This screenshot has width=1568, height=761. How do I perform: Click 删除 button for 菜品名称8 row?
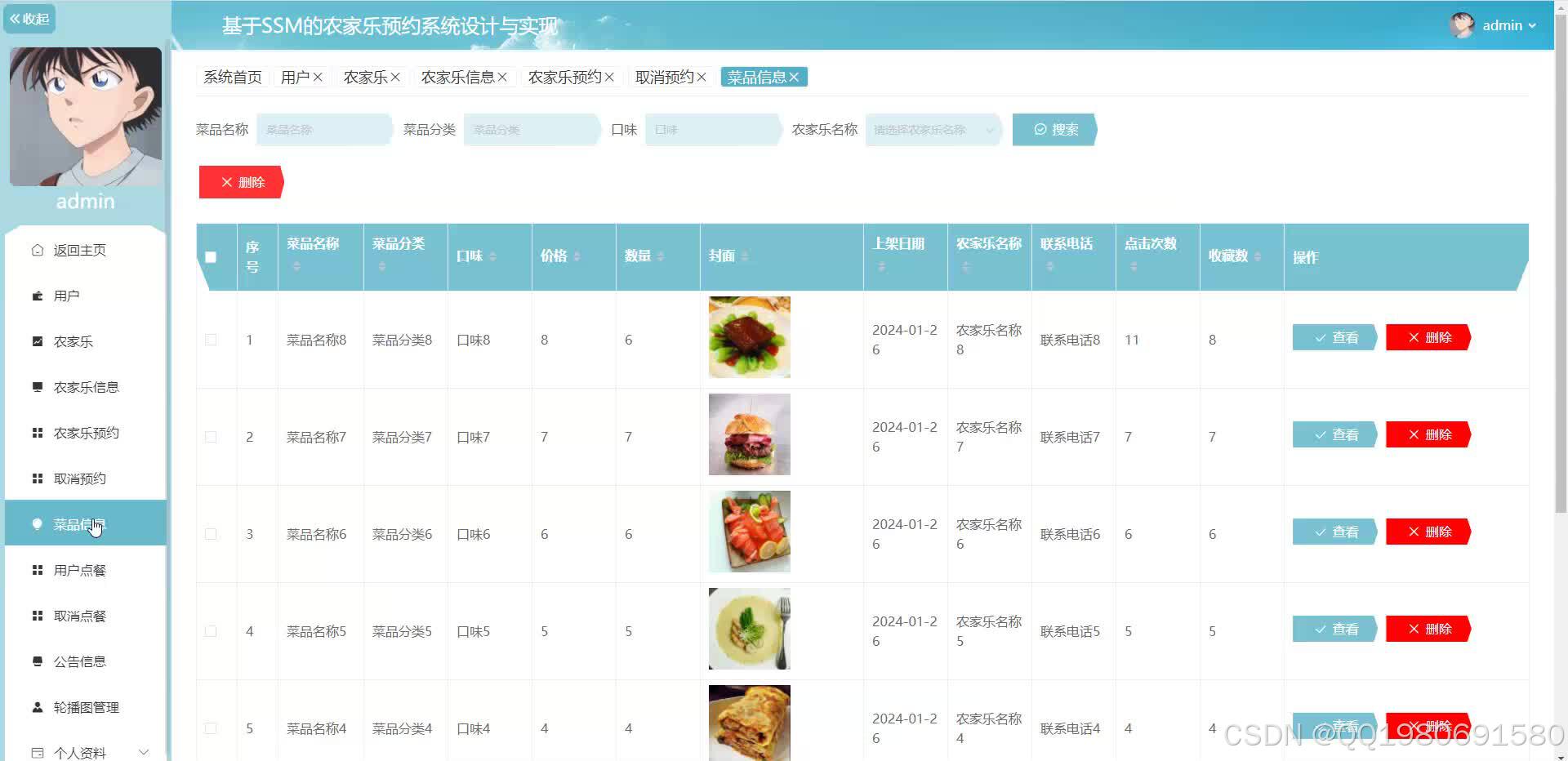1428,337
